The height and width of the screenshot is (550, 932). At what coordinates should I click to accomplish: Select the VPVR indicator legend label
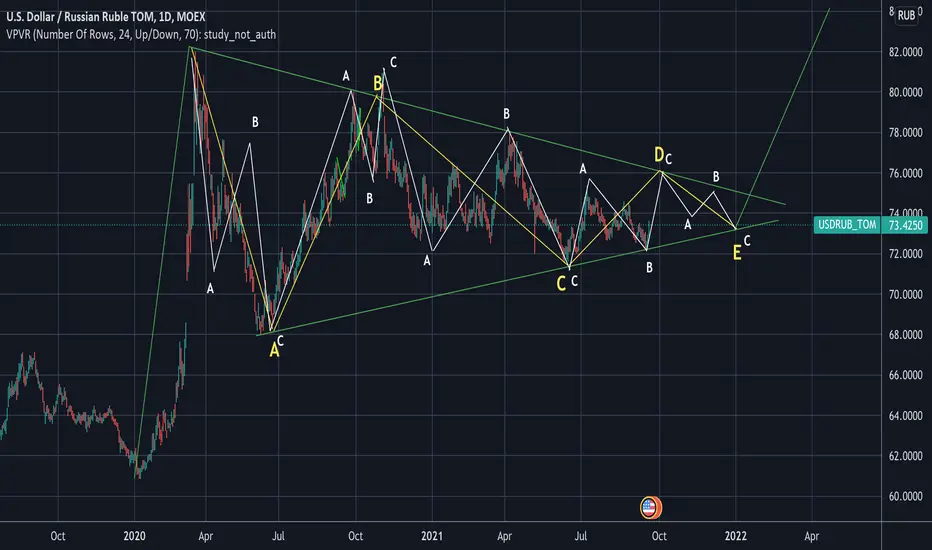(141, 34)
